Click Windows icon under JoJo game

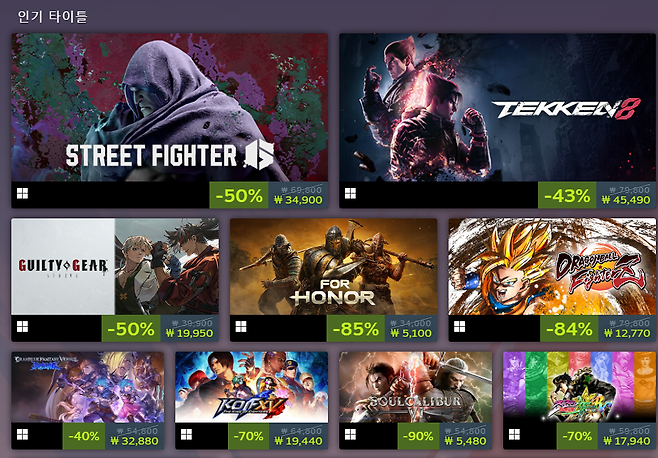(x=514, y=434)
